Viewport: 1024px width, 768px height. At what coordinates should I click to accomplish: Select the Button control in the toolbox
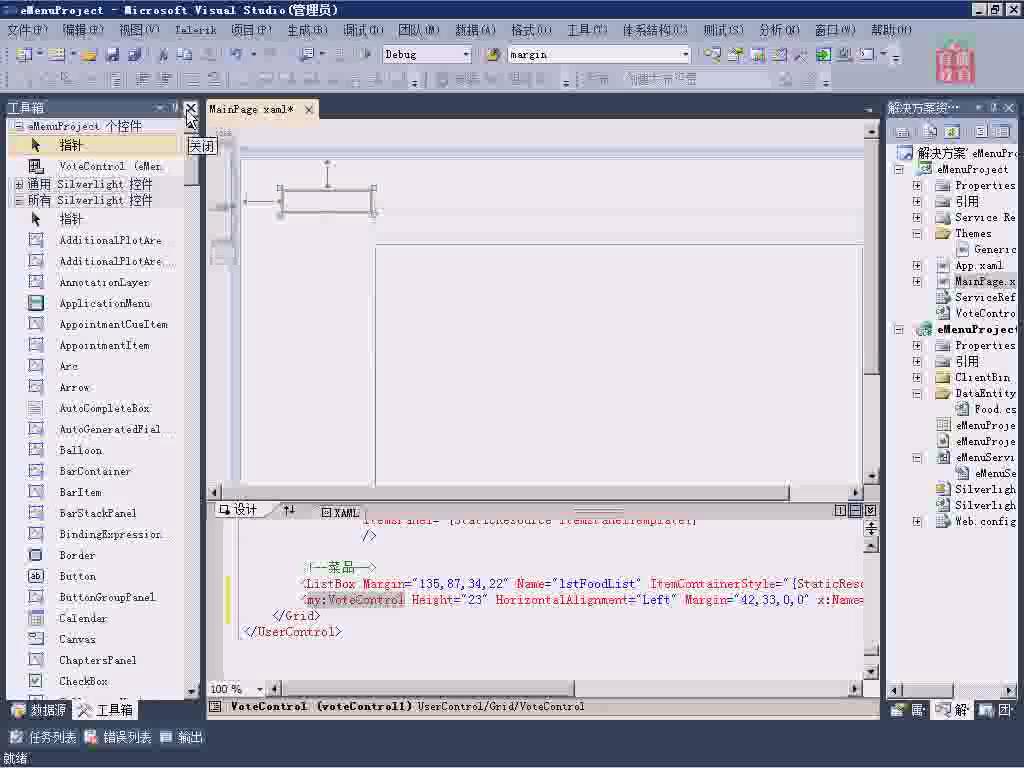click(x=77, y=576)
